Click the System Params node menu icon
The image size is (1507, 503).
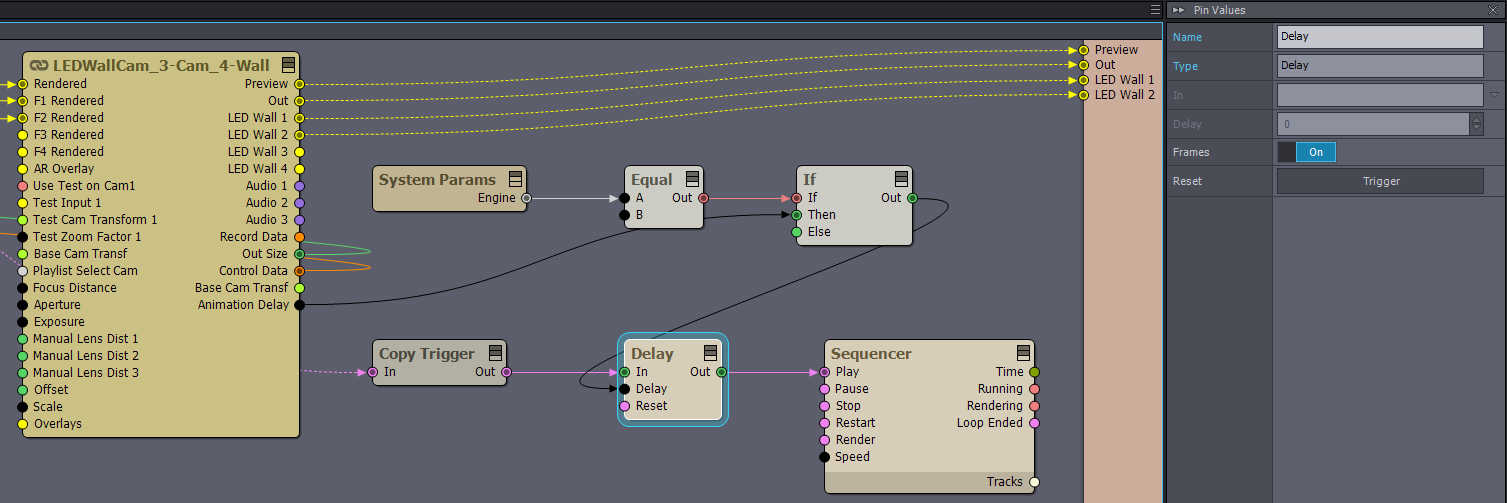click(515, 180)
